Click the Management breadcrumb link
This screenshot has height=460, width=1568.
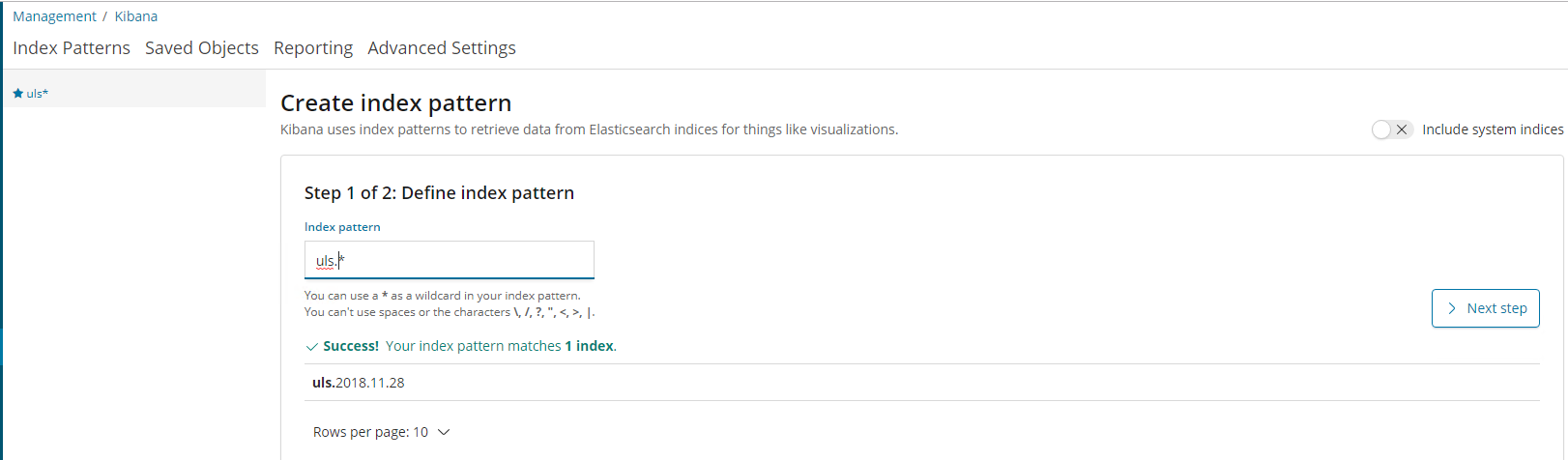pos(54,16)
